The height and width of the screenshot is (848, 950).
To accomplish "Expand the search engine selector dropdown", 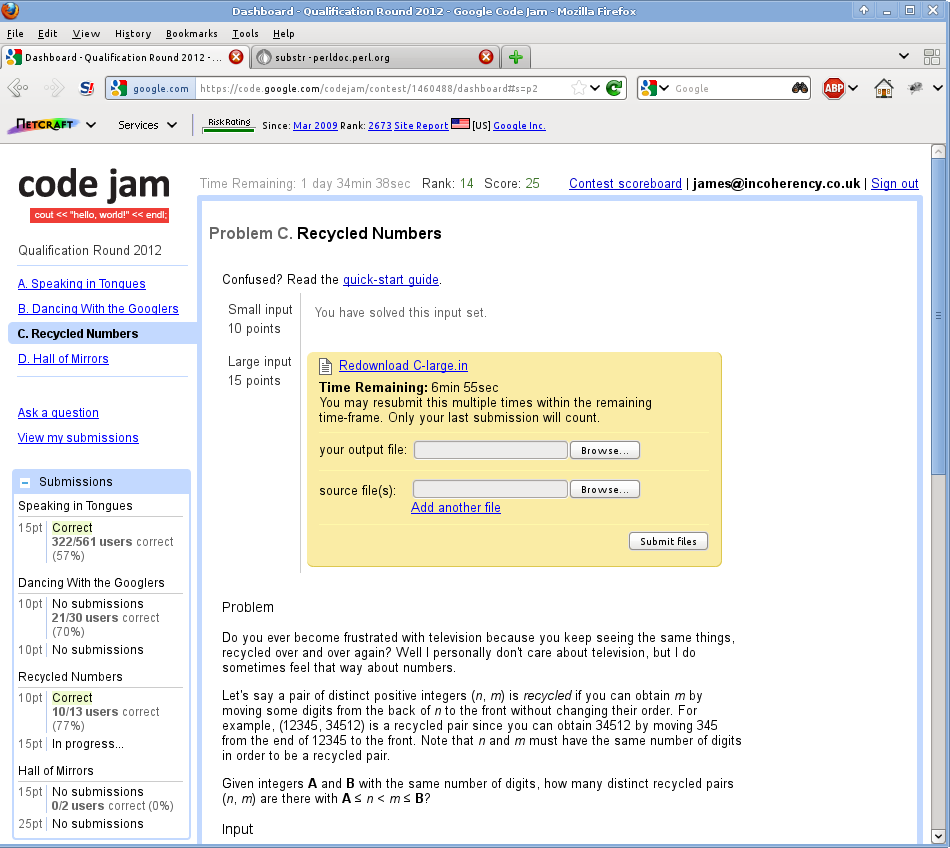I will [655, 88].
